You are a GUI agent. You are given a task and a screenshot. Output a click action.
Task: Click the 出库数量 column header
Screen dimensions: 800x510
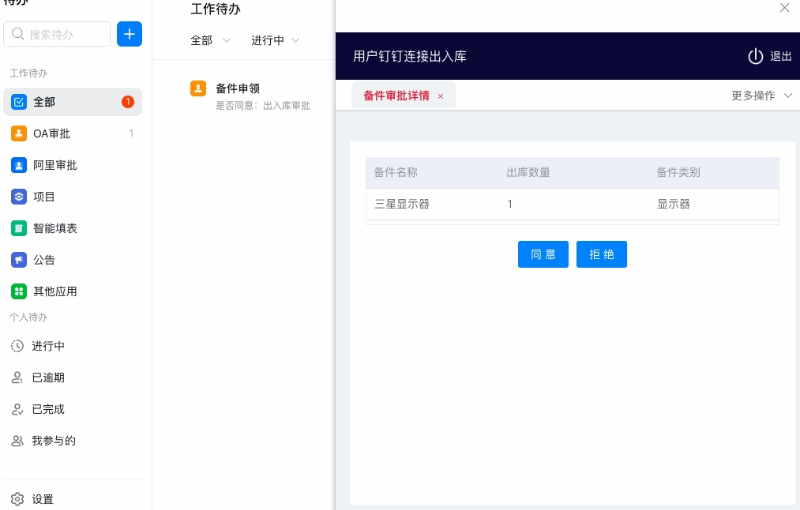(x=529, y=172)
